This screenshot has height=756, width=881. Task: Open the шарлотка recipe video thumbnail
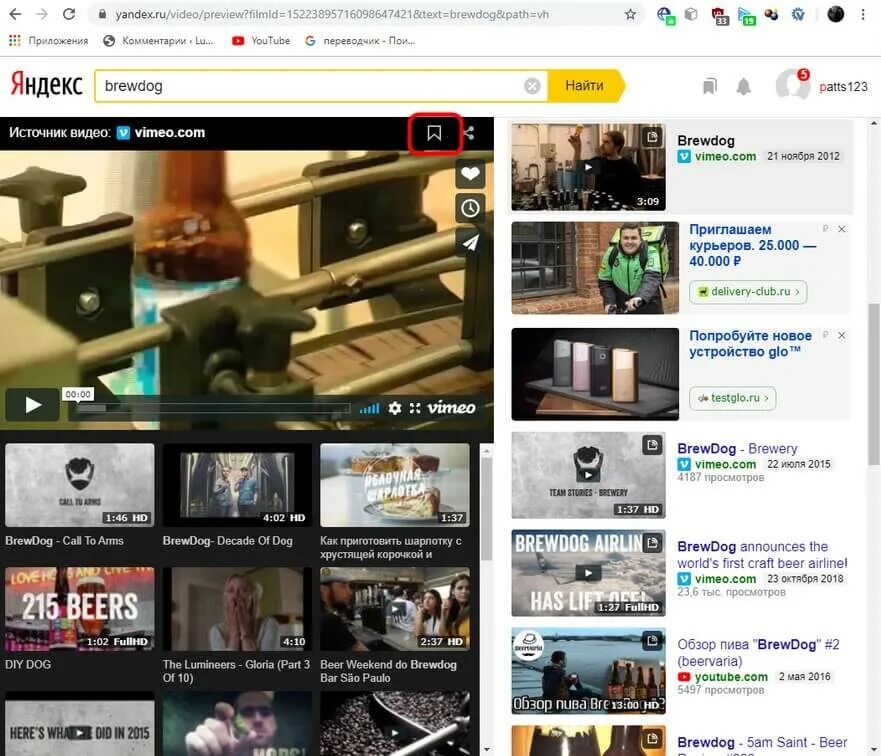394,485
